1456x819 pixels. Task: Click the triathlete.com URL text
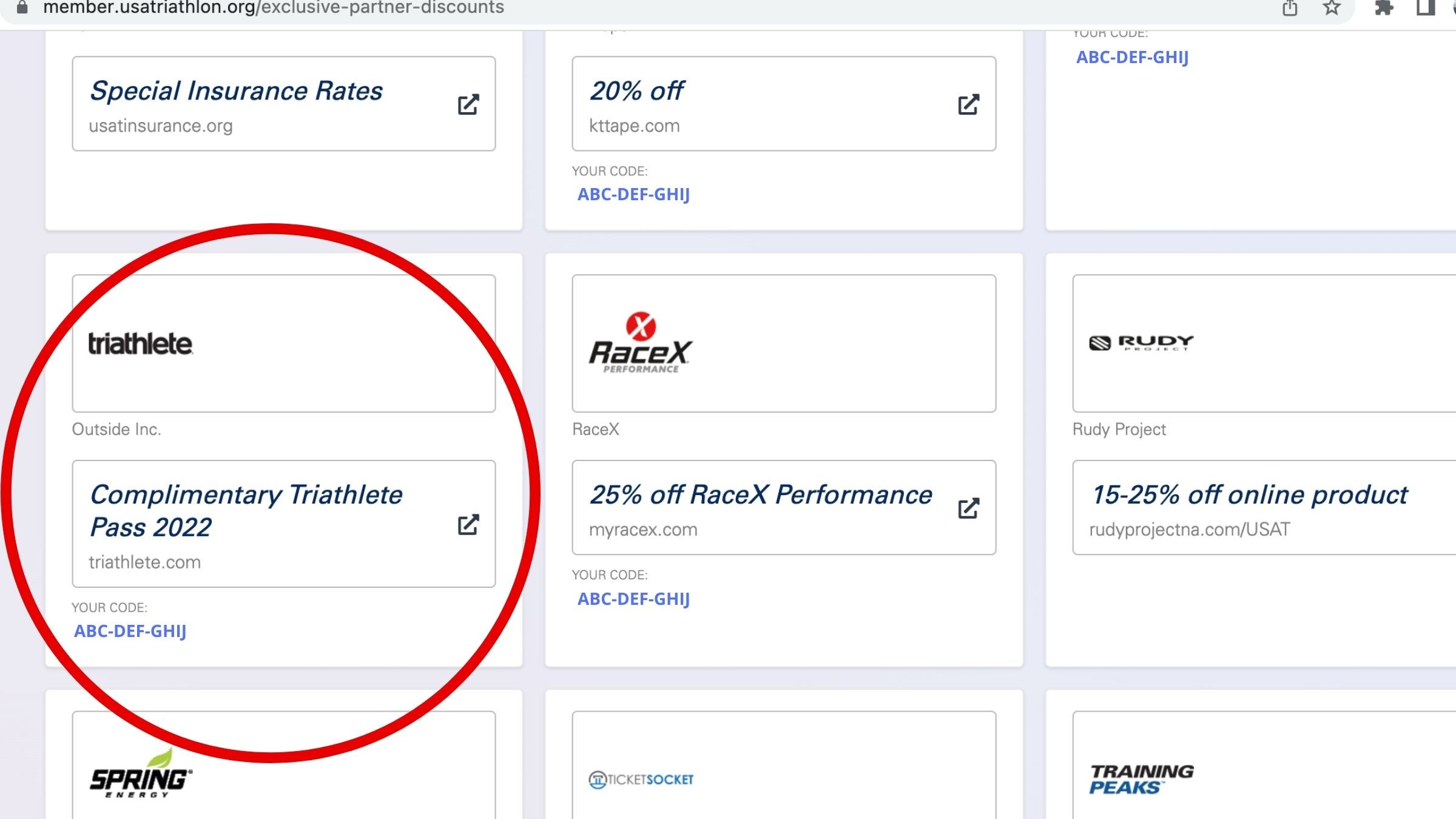coord(144,562)
